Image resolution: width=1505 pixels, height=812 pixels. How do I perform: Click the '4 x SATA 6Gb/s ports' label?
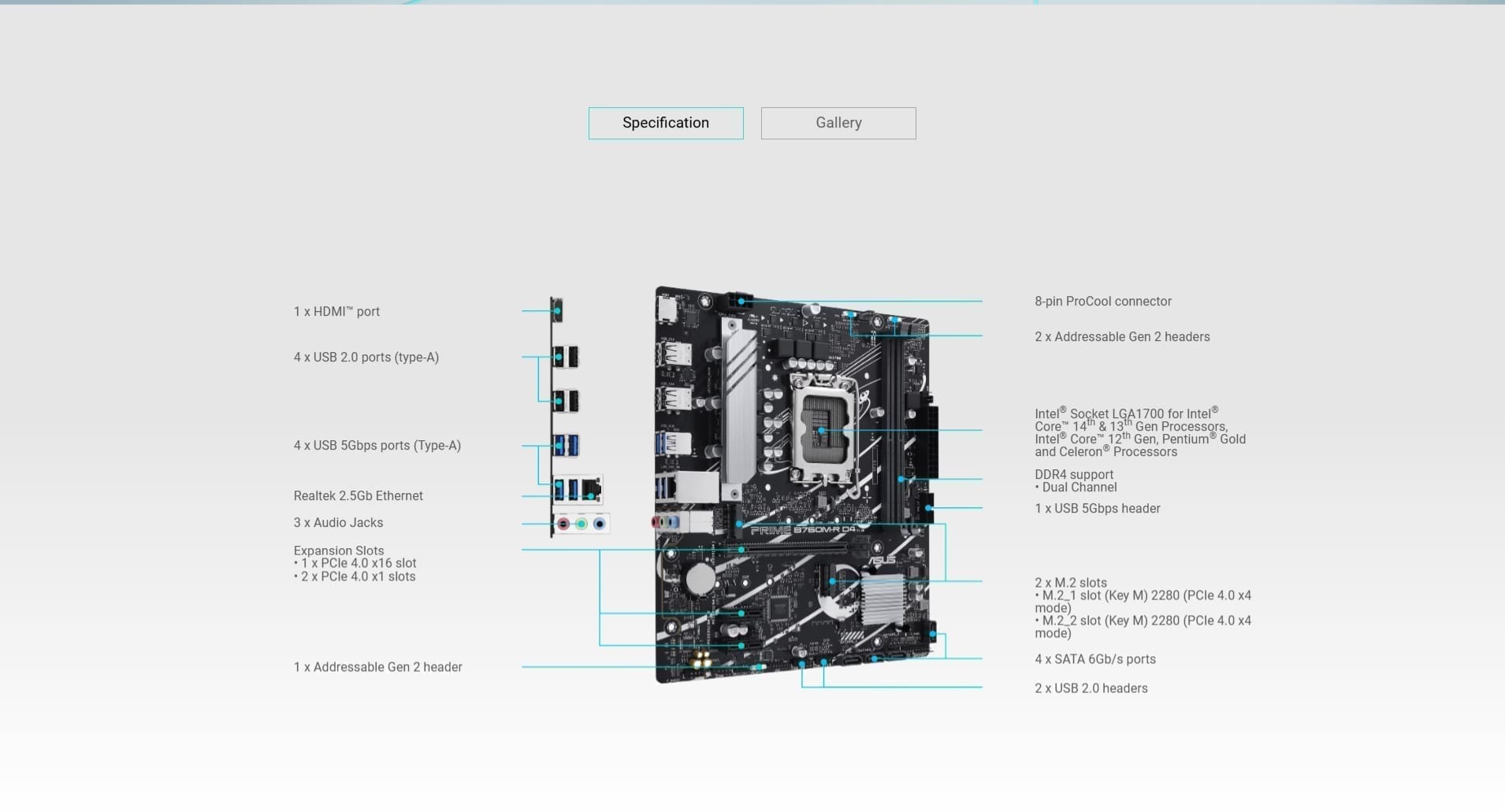(x=1094, y=659)
